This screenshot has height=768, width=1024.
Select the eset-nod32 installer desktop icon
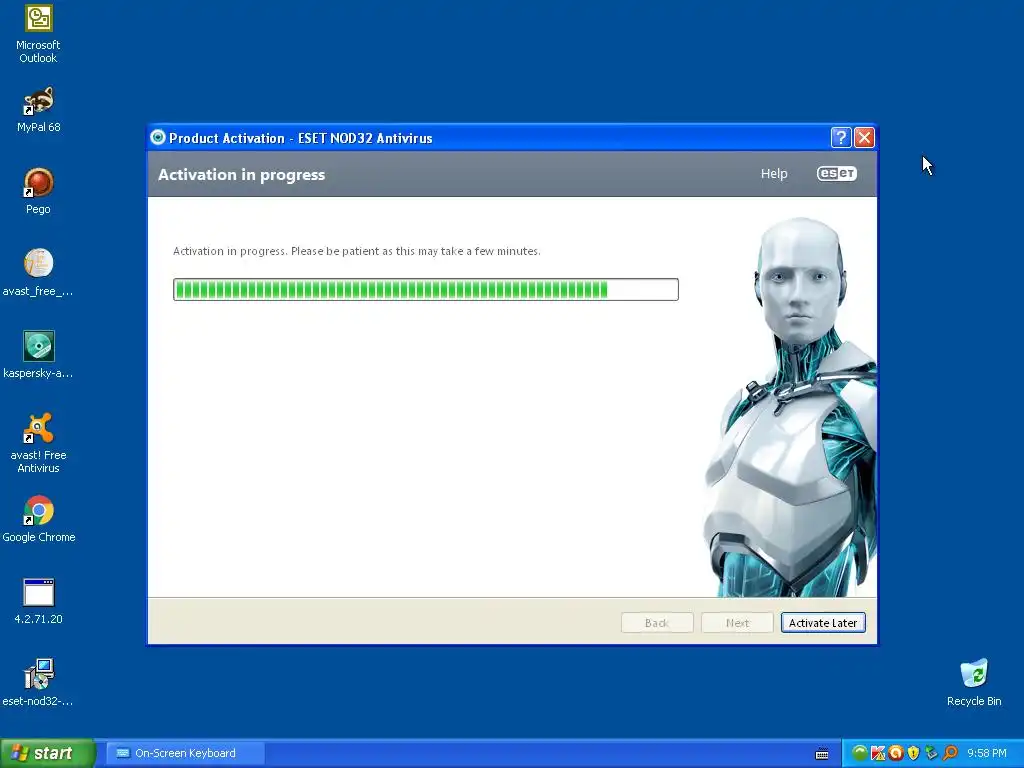coord(39,684)
